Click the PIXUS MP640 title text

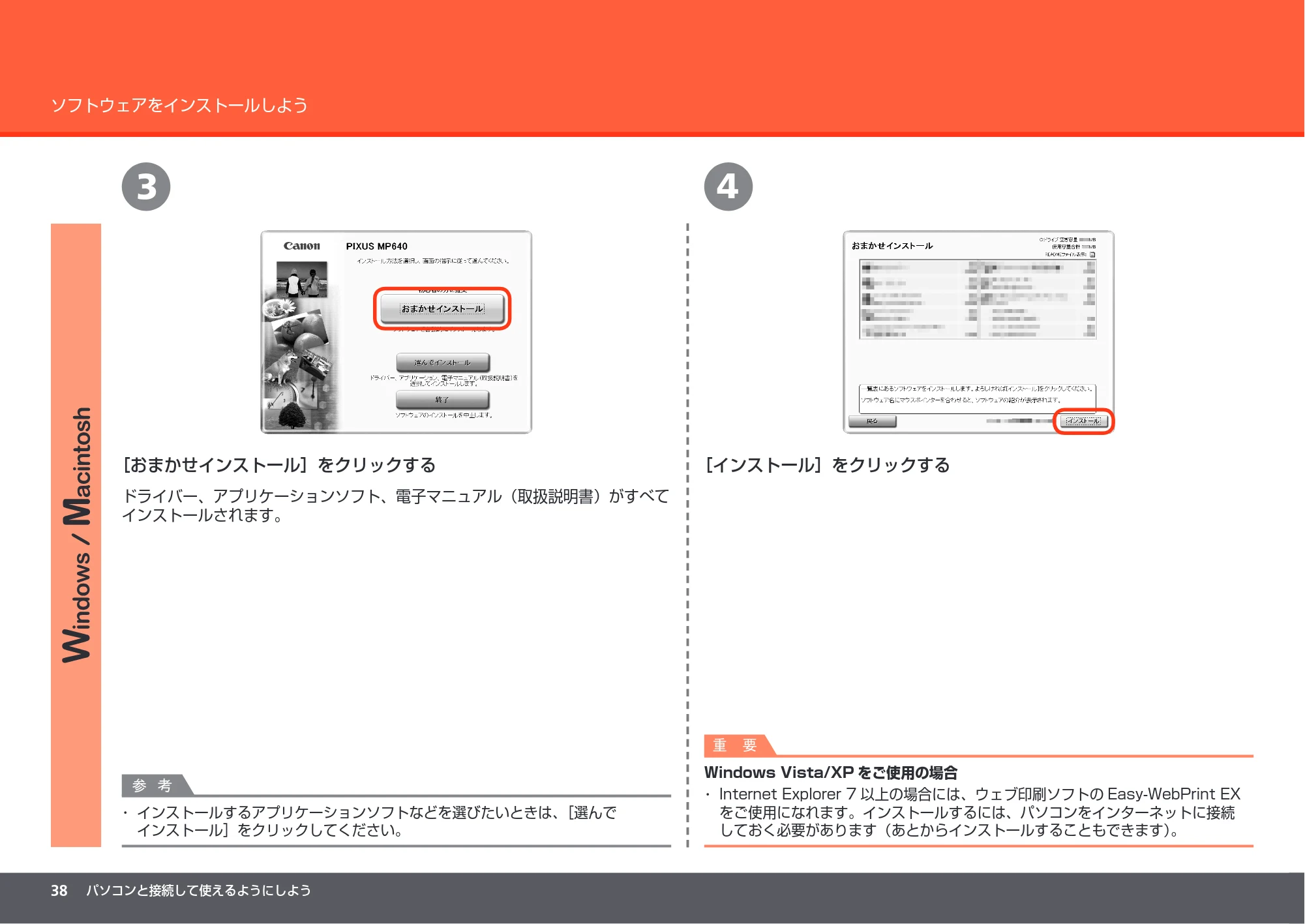click(376, 246)
